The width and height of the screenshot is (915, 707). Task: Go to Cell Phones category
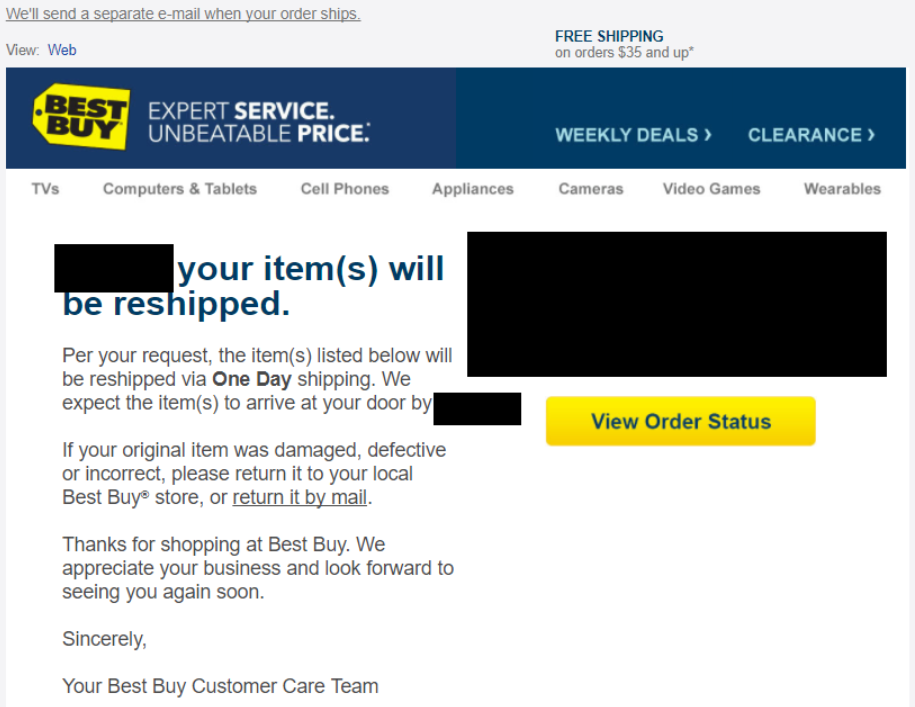click(345, 189)
